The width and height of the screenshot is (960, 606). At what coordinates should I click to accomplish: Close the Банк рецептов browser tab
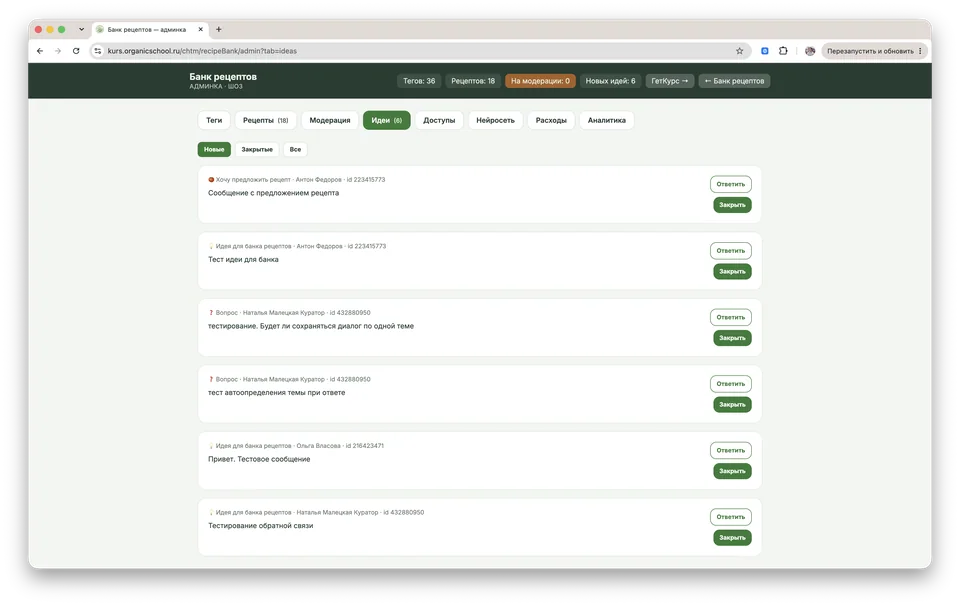[x=200, y=29]
